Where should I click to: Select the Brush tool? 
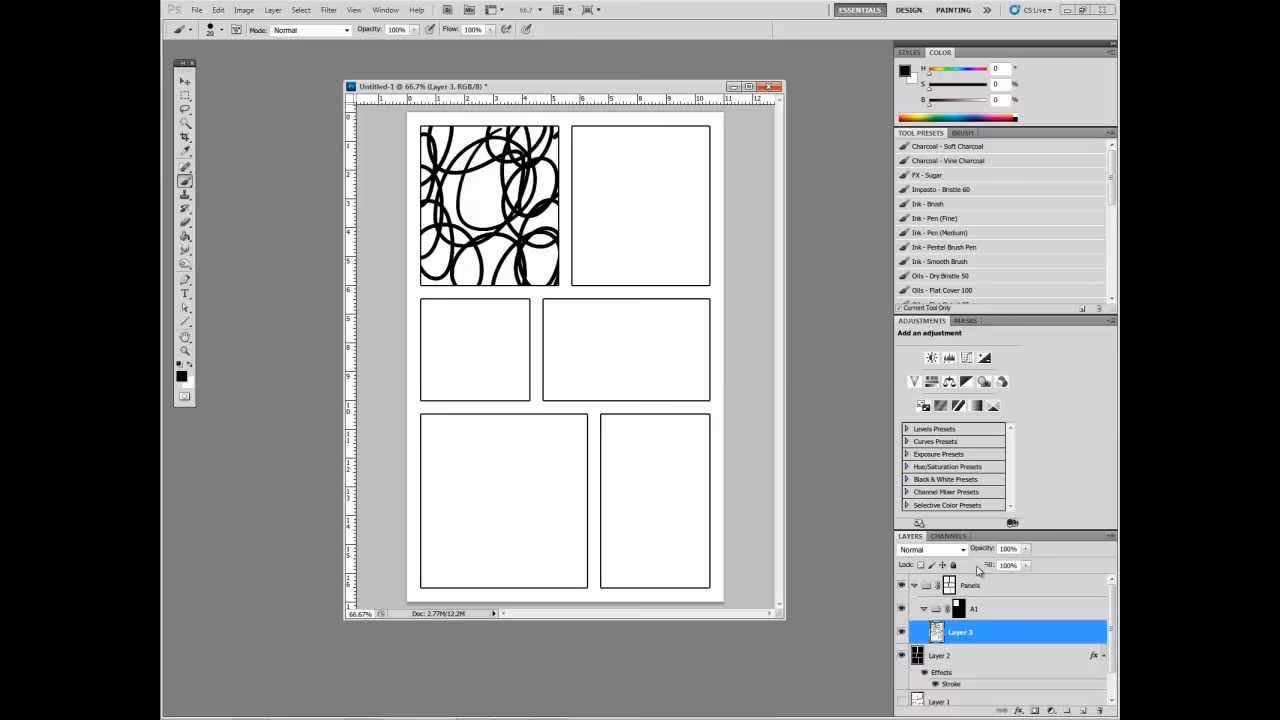pyautogui.click(x=184, y=181)
